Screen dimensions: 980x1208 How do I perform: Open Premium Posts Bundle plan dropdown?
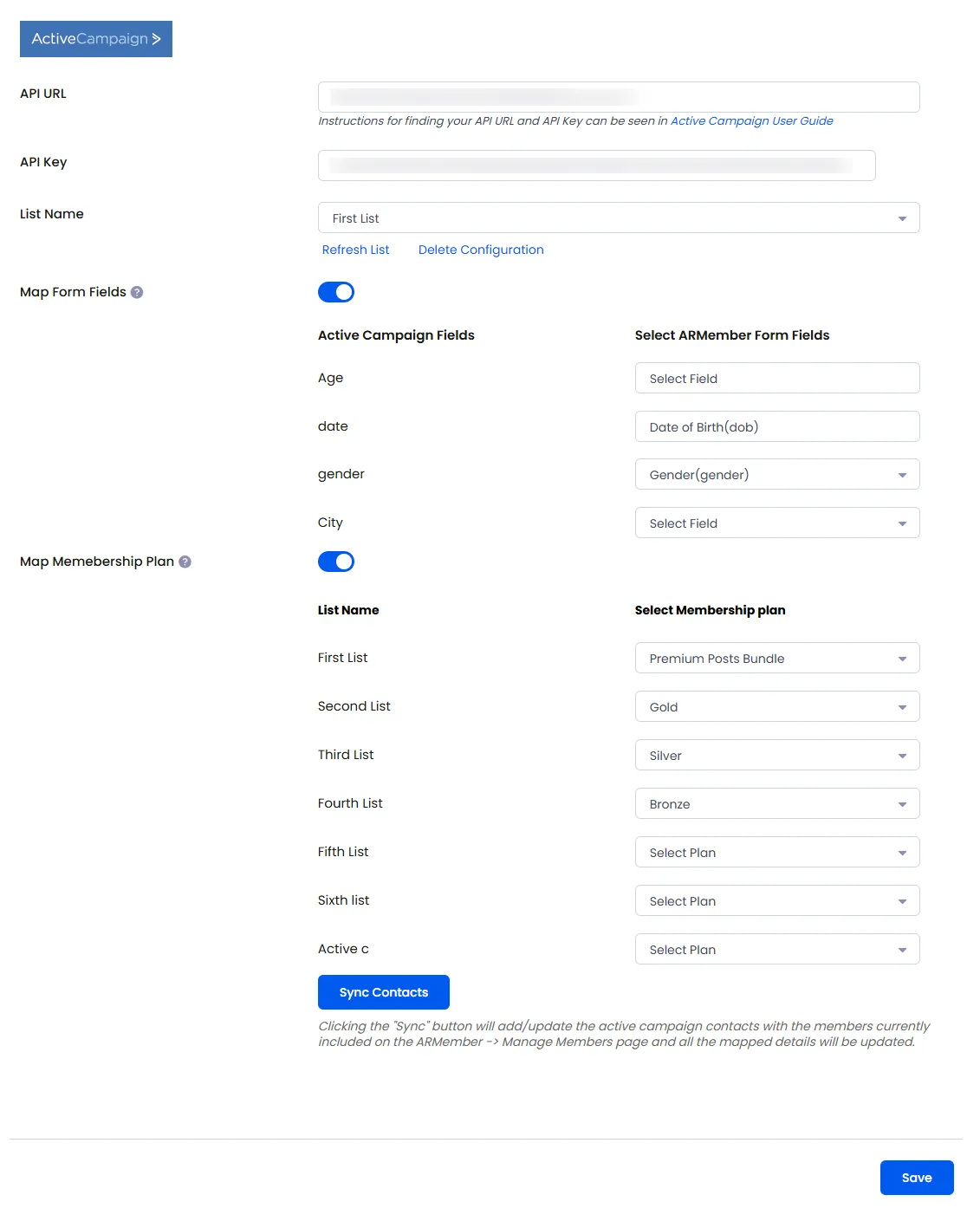point(777,658)
